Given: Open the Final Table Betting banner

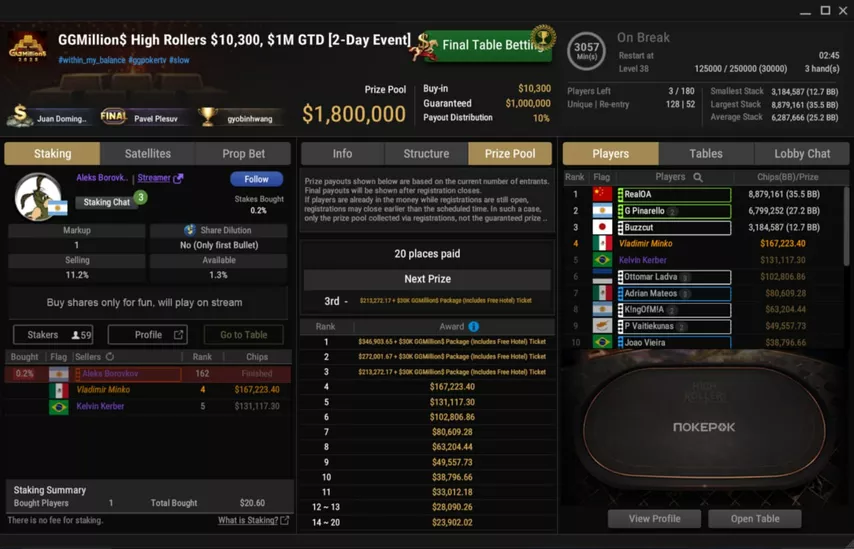Looking at the screenshot, I should coord(486,45).
